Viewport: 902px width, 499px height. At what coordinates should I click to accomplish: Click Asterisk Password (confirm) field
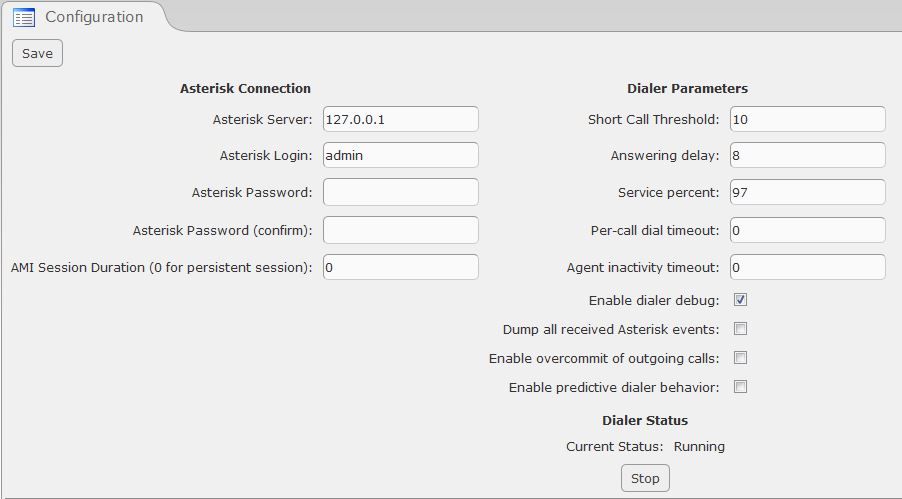tap(401, 230)
